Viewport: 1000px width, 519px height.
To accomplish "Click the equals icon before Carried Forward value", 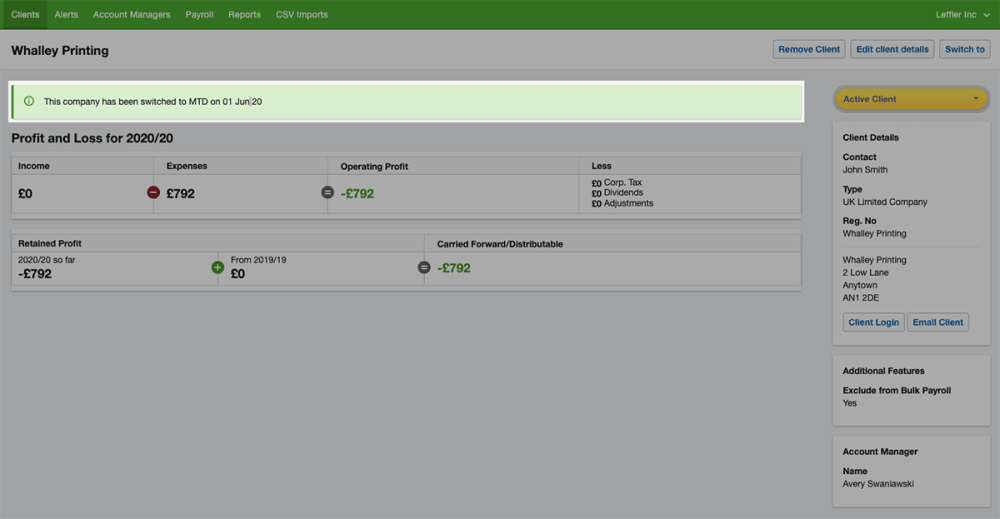I will pos(424,267).
